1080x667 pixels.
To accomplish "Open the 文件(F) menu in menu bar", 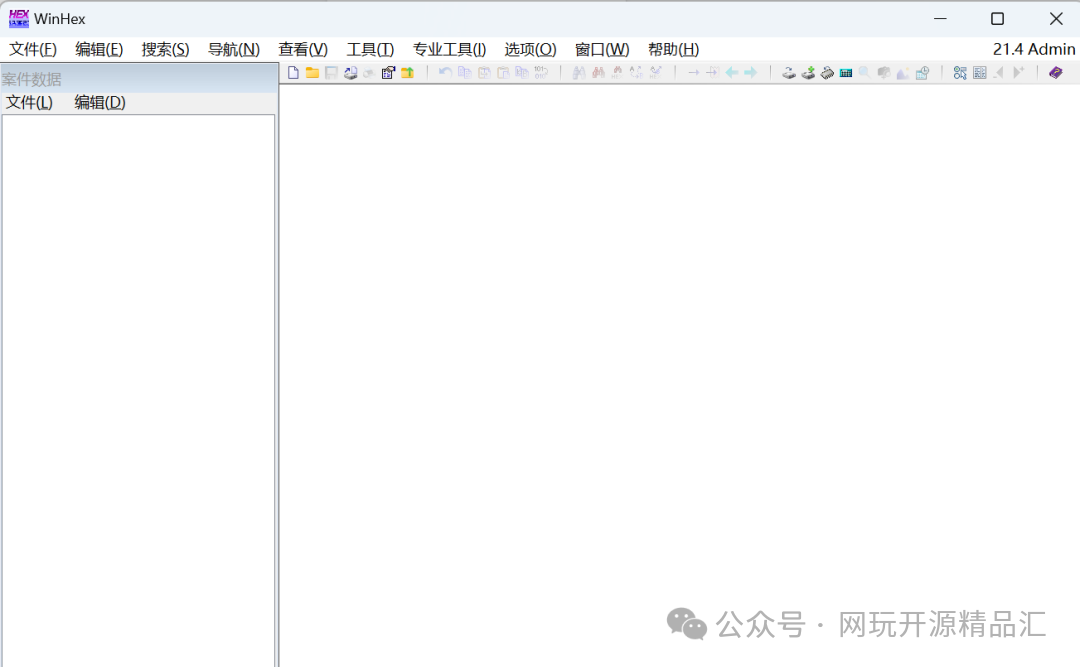I will [33, 49].
